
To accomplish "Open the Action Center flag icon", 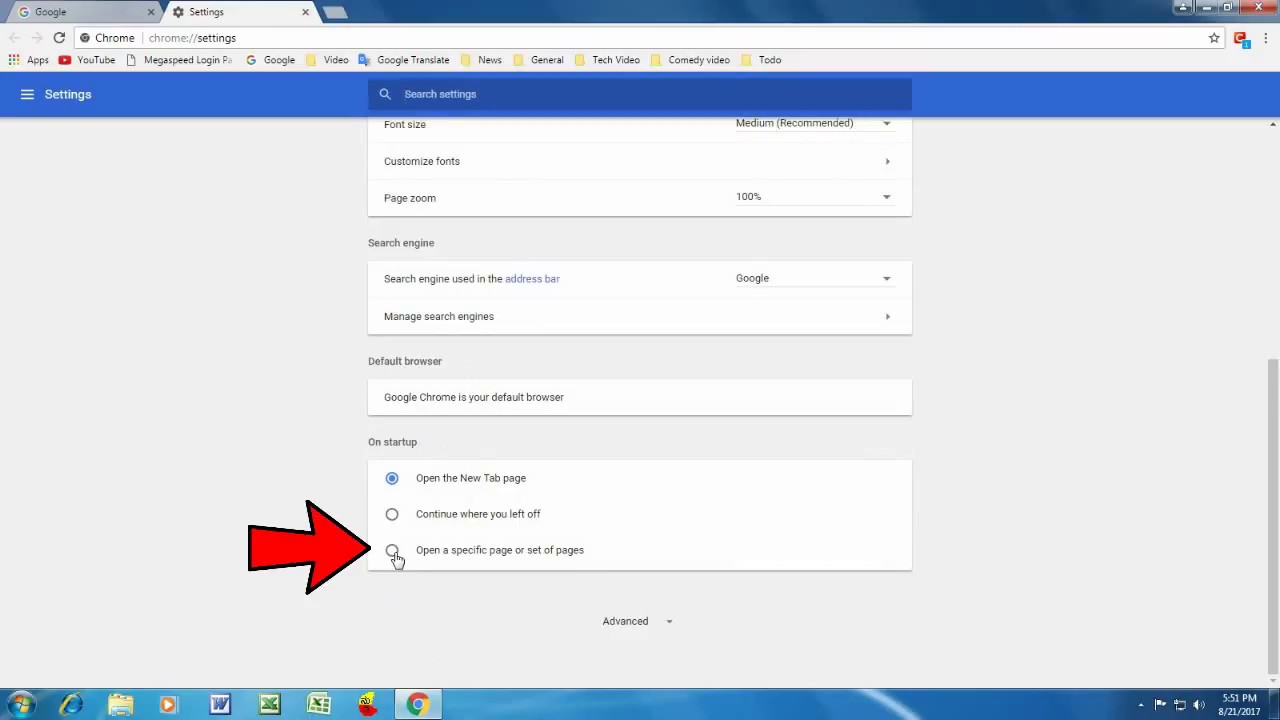I will [1160, 705].
